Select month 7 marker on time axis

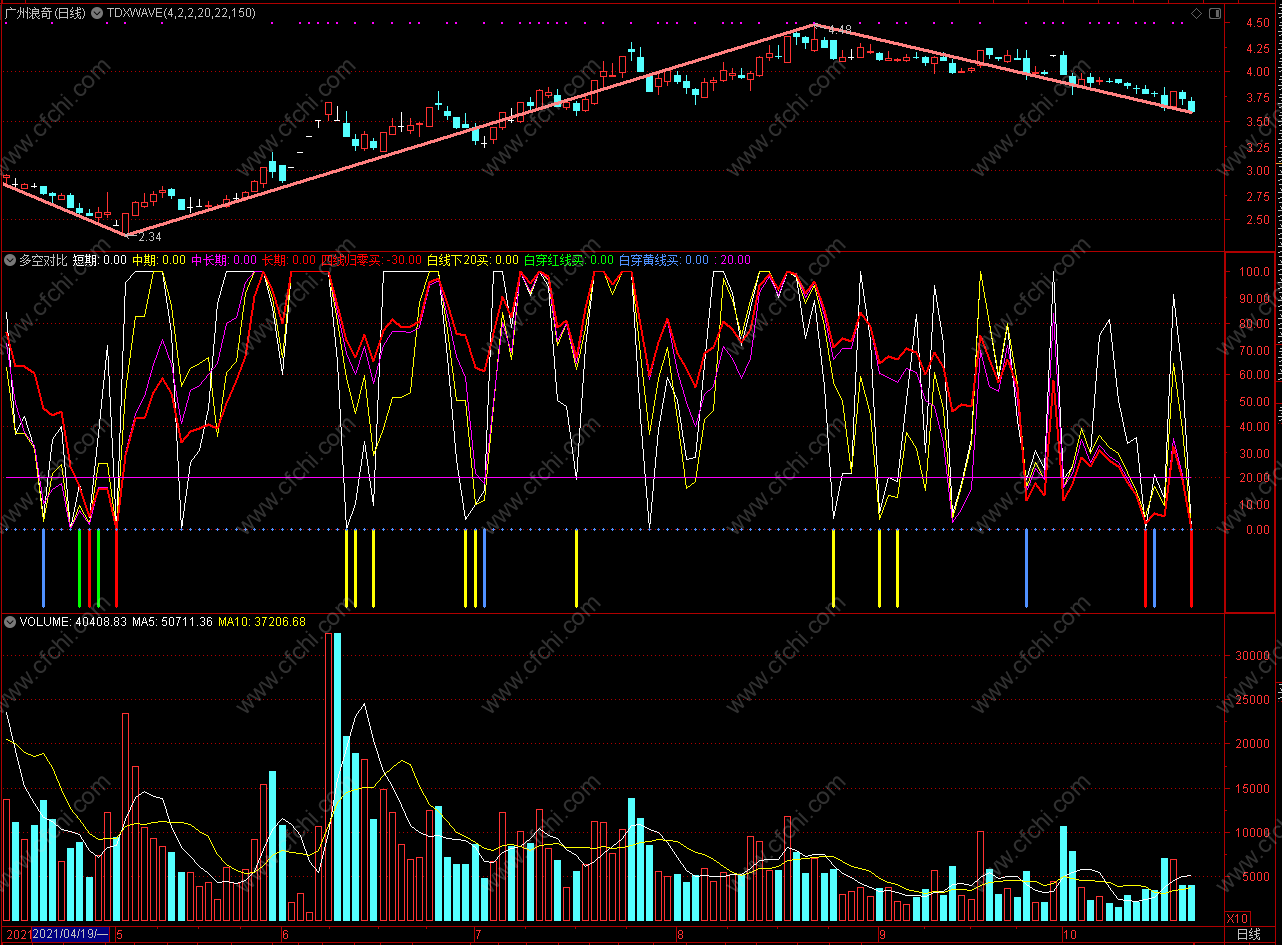(x=477, y=935)
